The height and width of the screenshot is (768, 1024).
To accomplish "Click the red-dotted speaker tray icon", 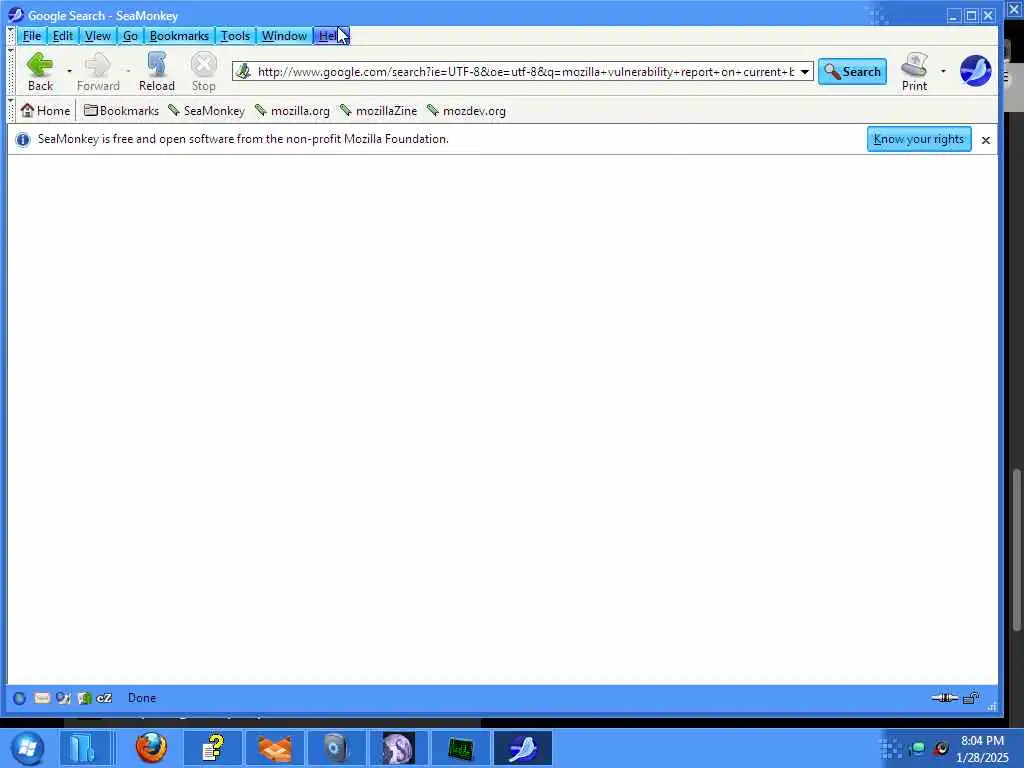I will [x=940, y=748].
